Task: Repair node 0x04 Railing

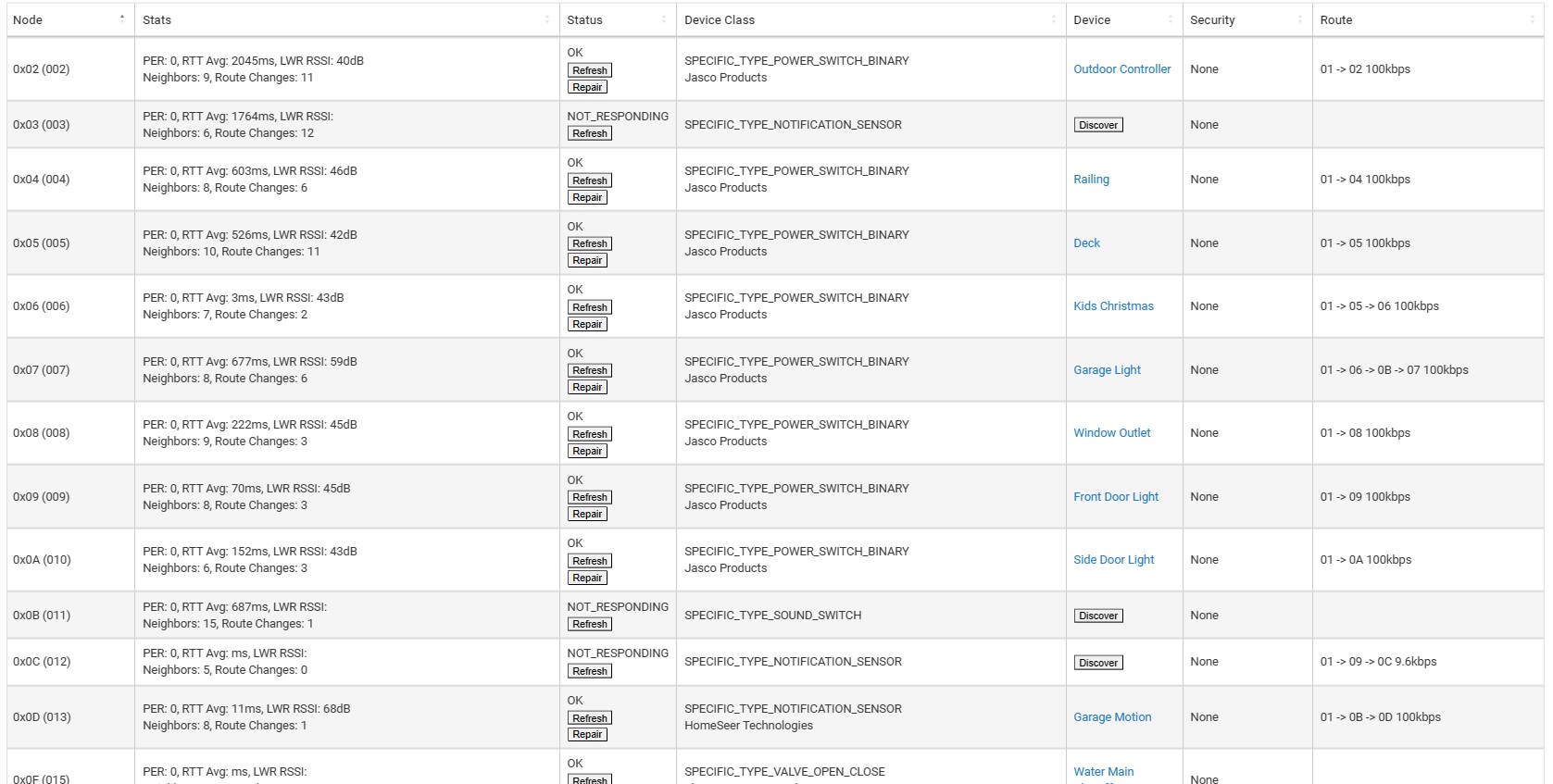Action: [x=587, y=196]
